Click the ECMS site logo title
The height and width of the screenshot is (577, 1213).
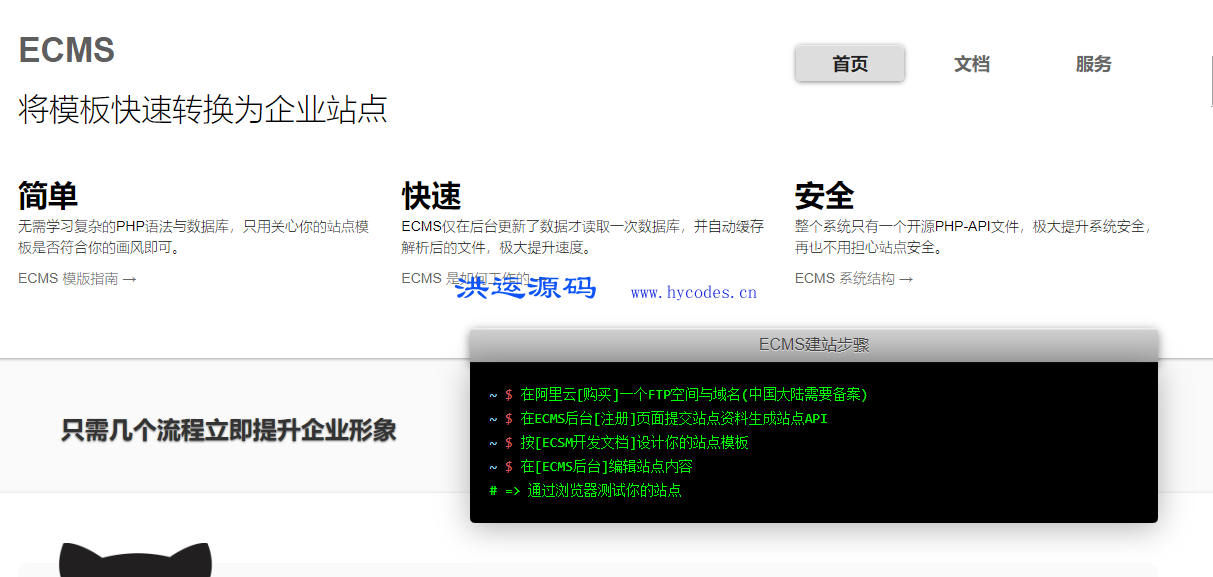(67, 50)
